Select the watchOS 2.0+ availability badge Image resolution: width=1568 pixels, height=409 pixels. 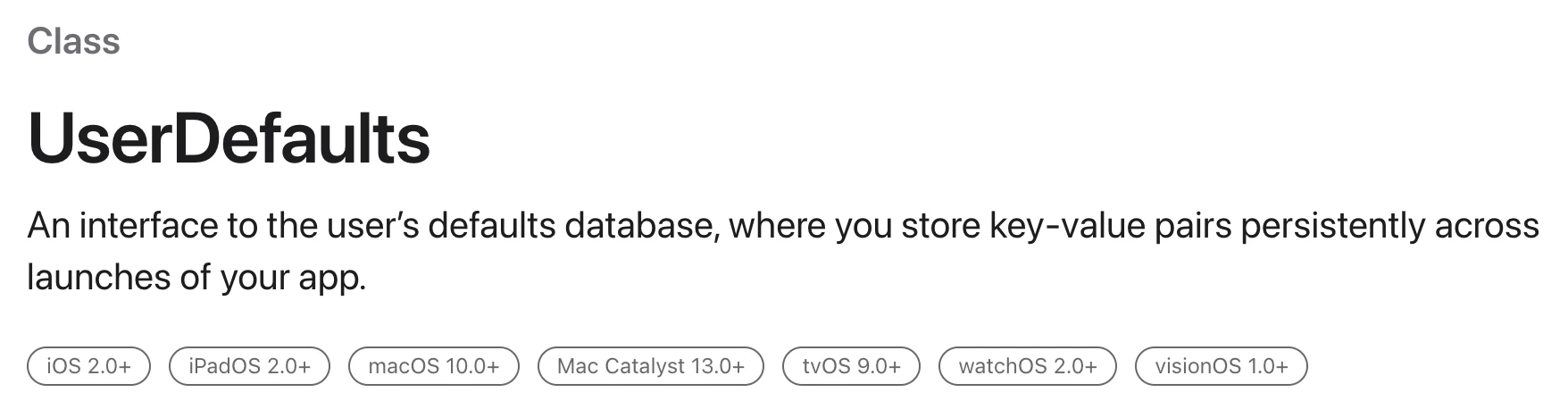point(1027,366)
